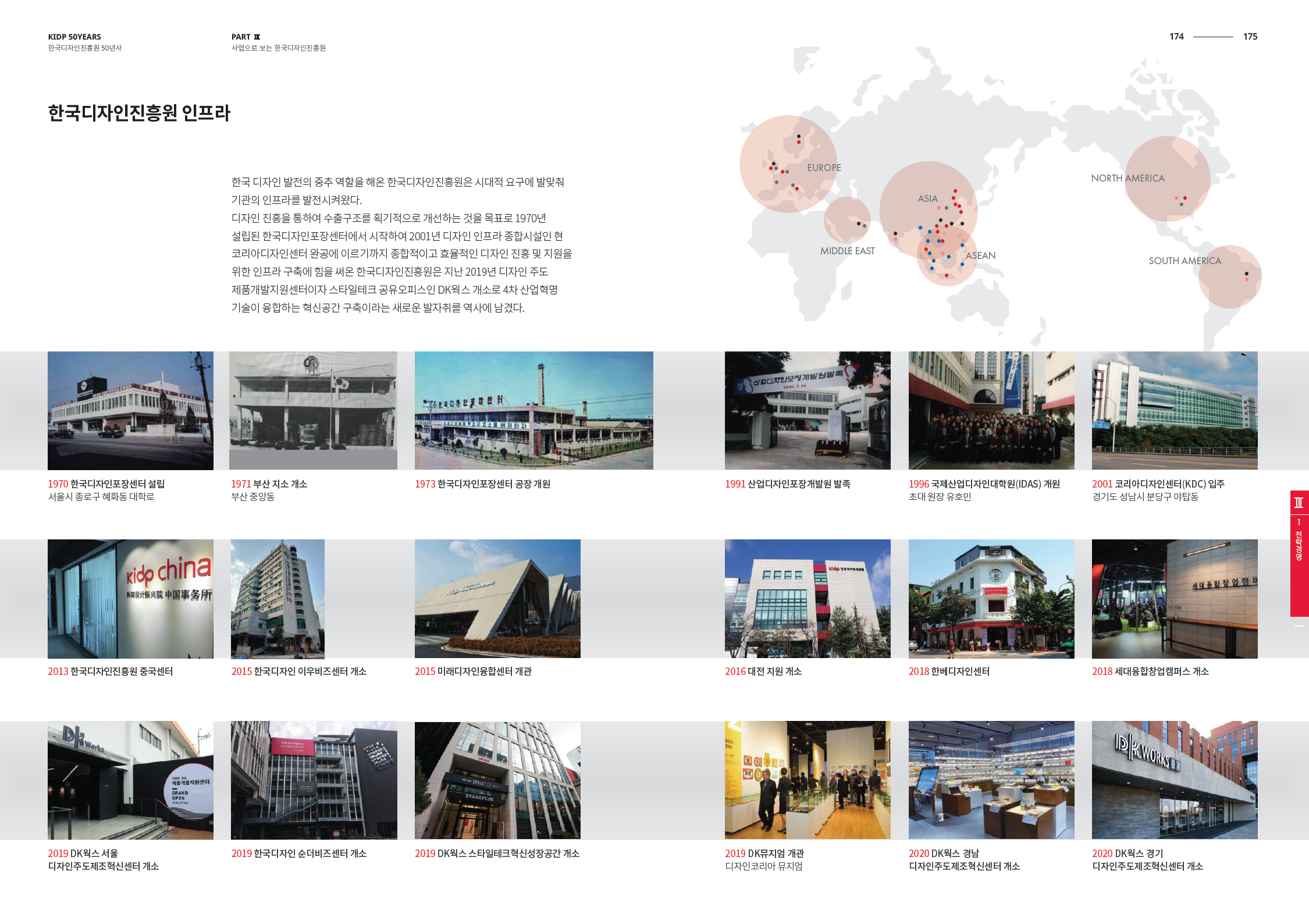Click the KIDP 50YEARS header text

pyautogui.click(x=74, y=37)
